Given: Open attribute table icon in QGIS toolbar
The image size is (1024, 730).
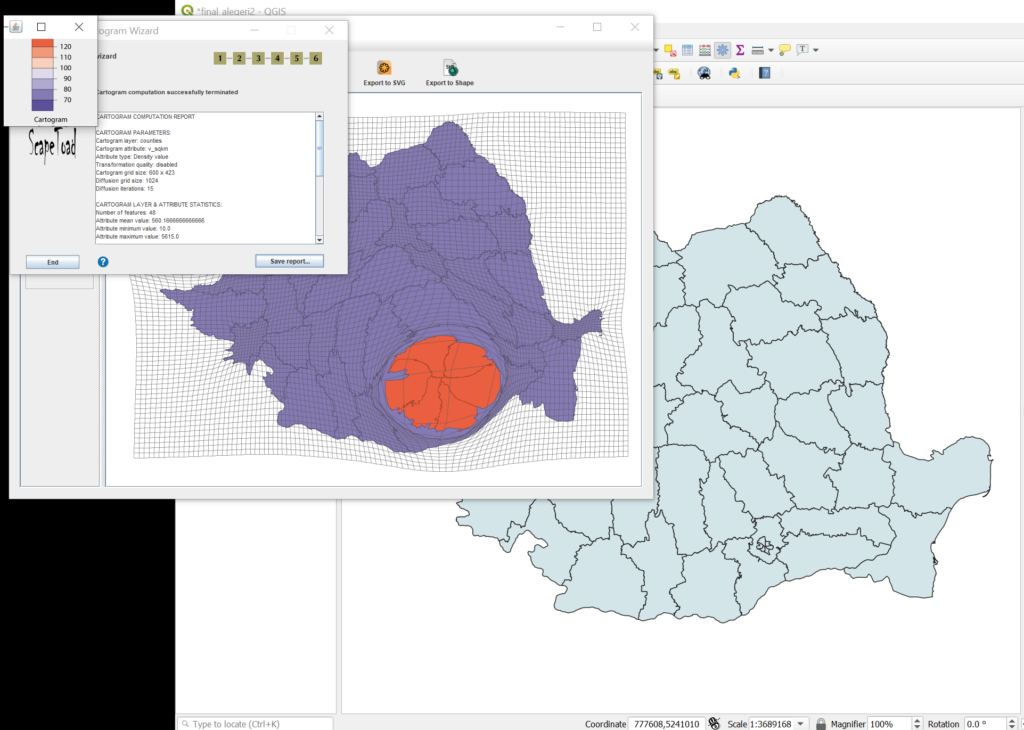Looking at the screenshot, I should click(688, 50).
